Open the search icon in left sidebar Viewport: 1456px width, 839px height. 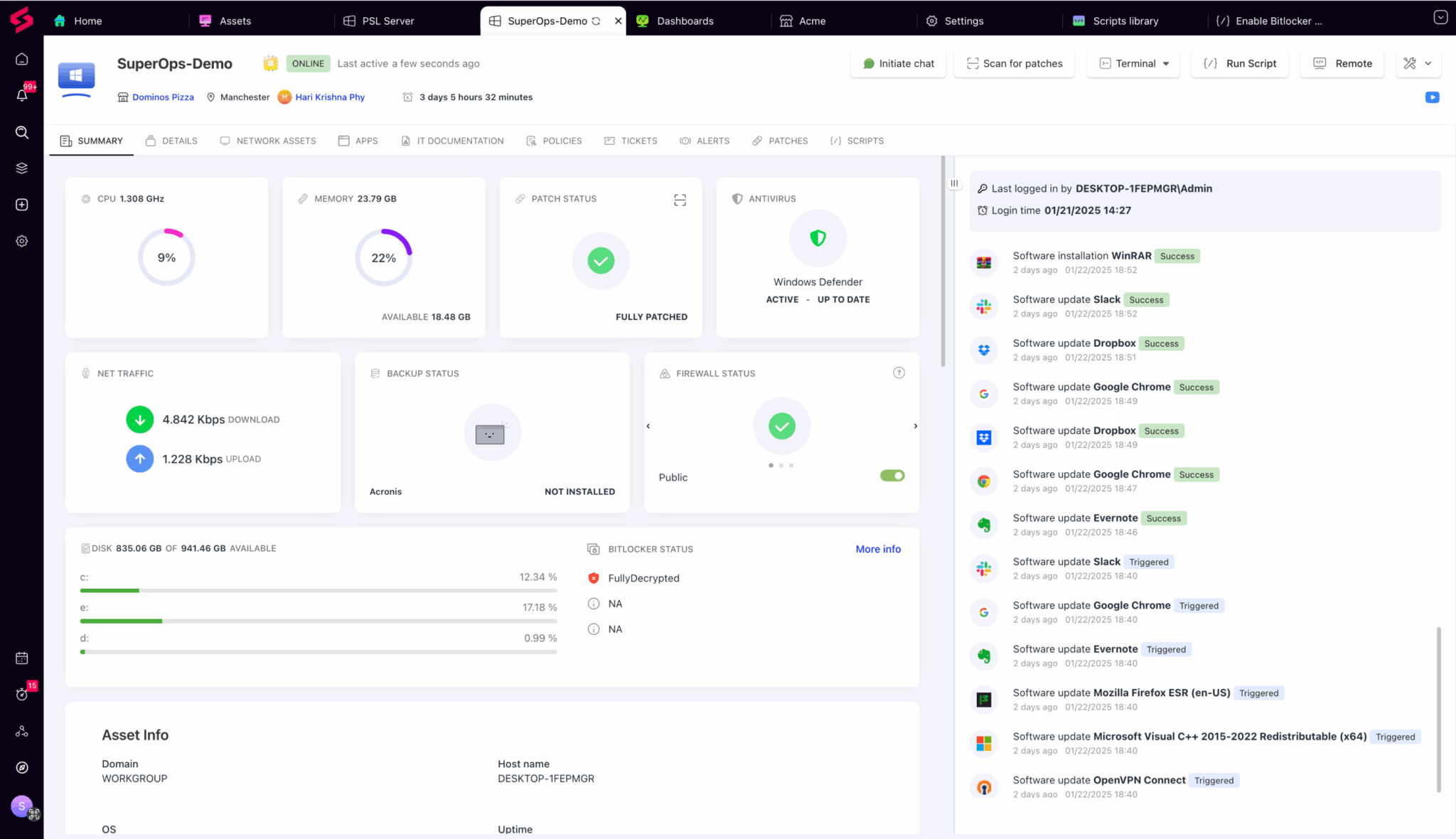point(22,132)
